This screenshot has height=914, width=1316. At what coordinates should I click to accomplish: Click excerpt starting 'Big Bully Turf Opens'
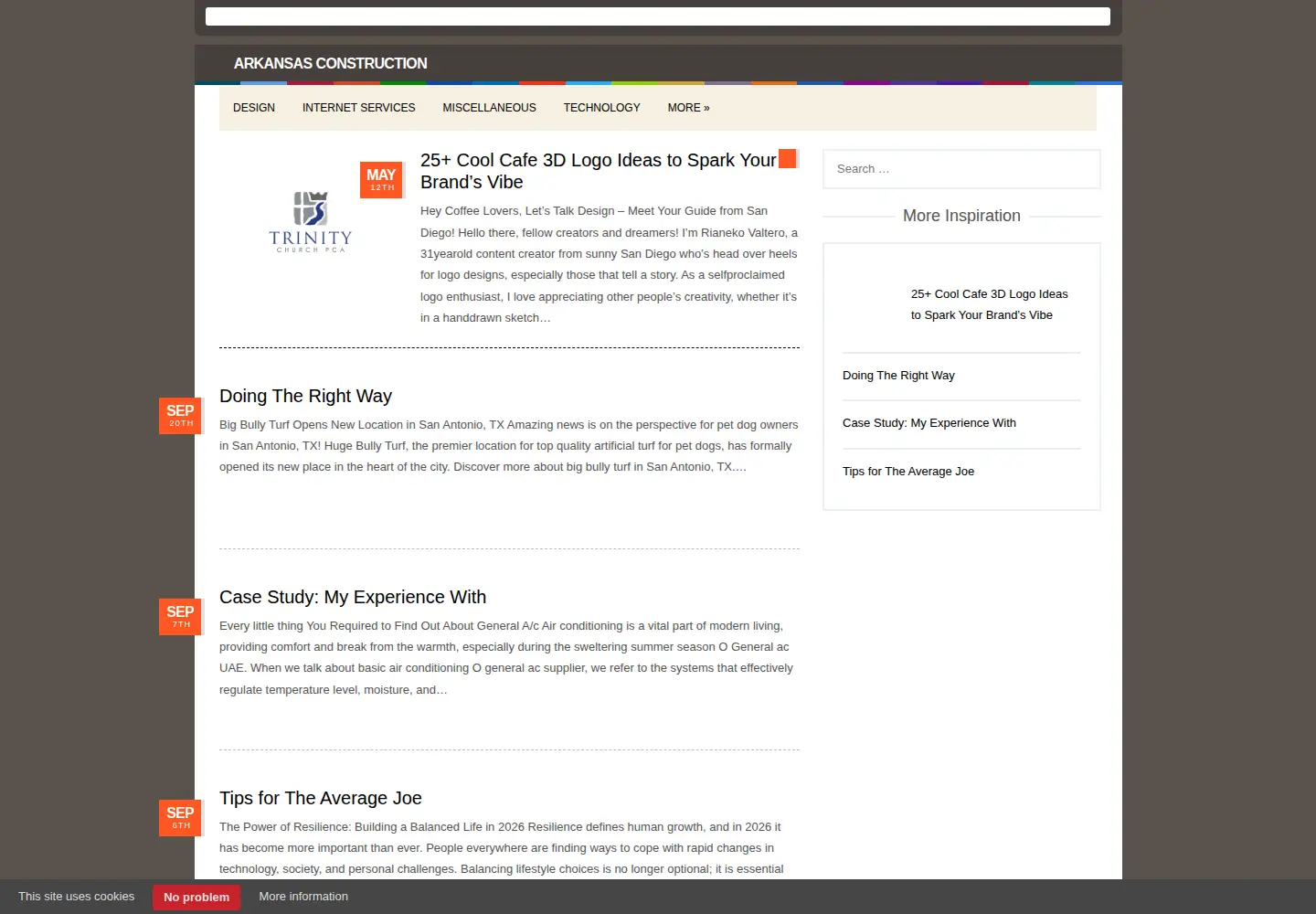click(509, 446)
